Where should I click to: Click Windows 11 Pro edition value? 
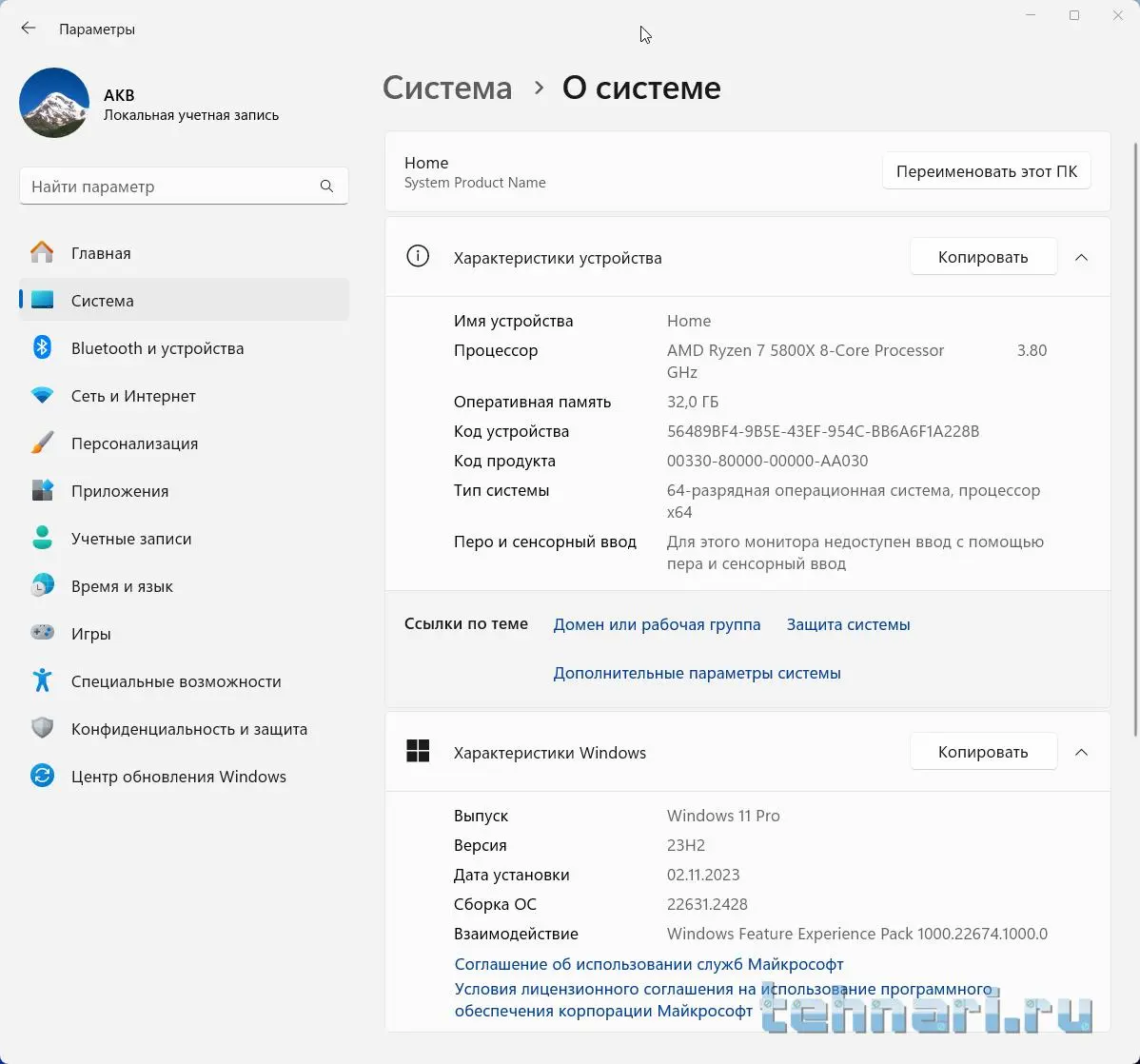723,816
